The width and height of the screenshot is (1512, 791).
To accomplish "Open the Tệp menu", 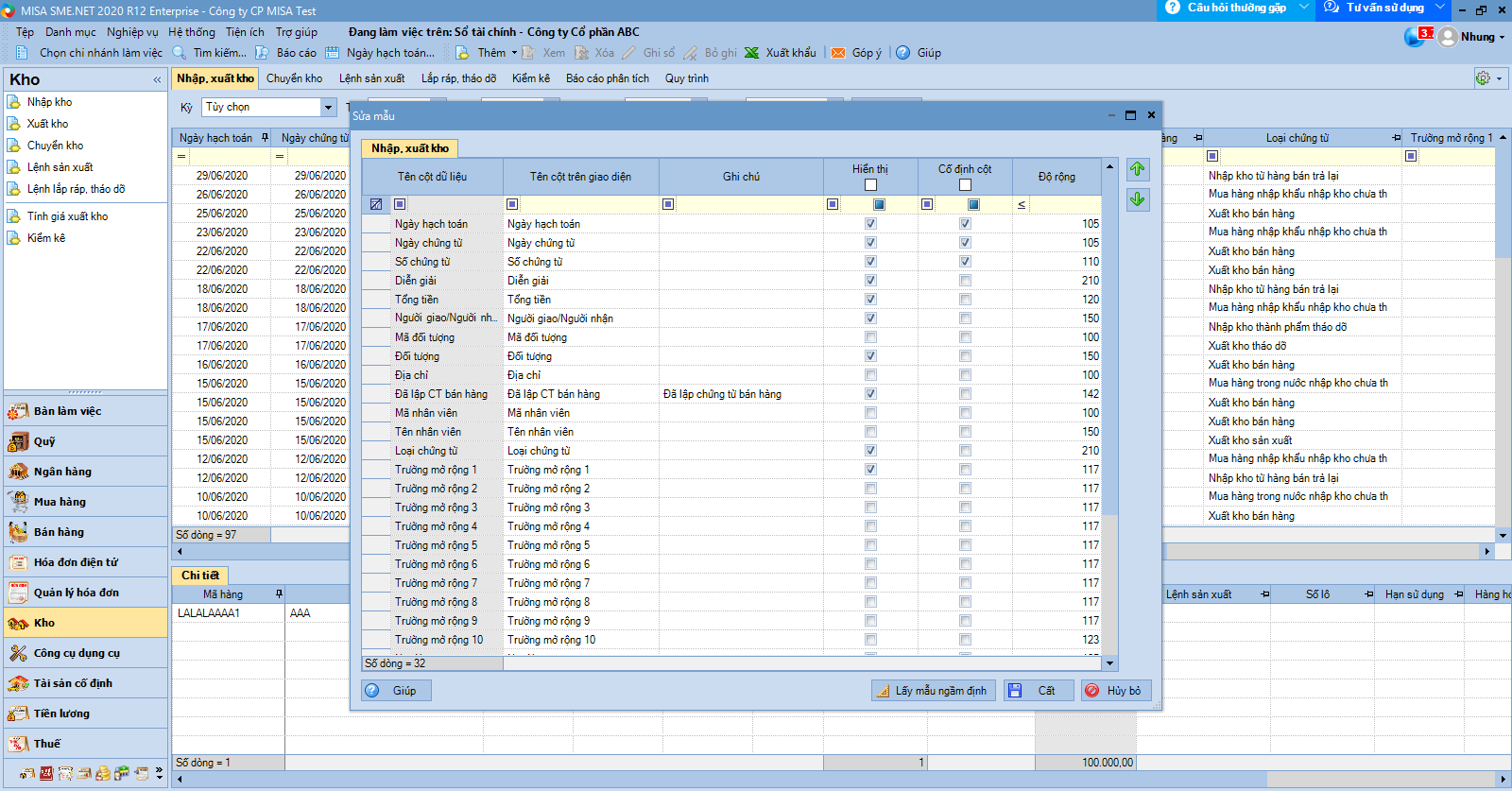I will 25,32.
